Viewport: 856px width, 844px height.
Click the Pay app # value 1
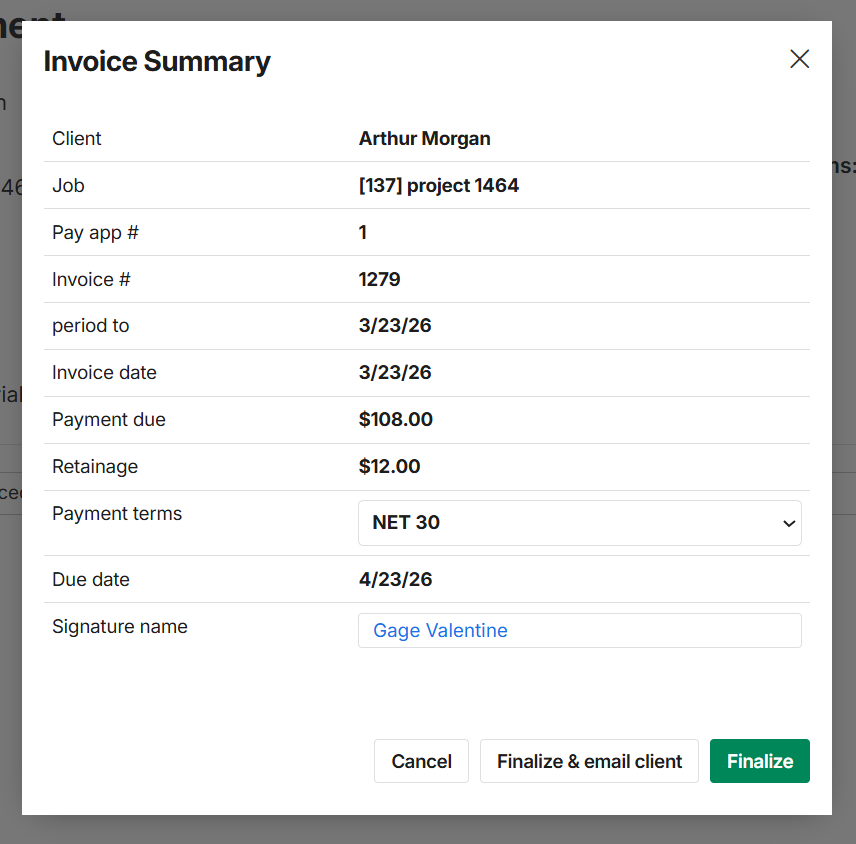[x=363, y=233]
